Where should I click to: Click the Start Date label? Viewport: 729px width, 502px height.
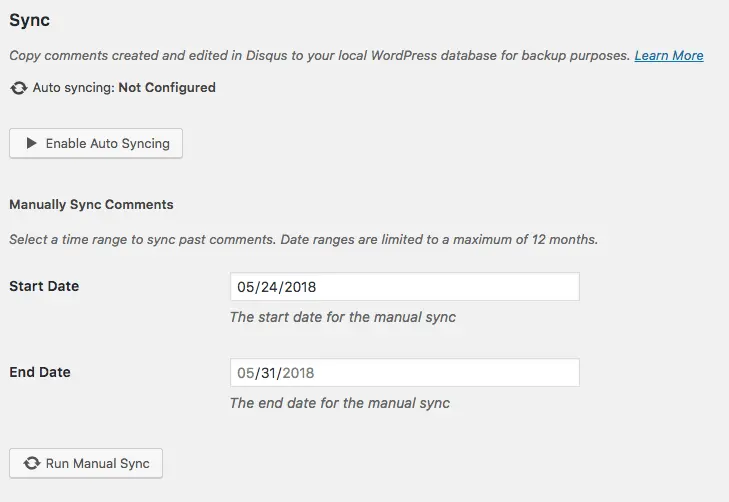tap(44, 286)
